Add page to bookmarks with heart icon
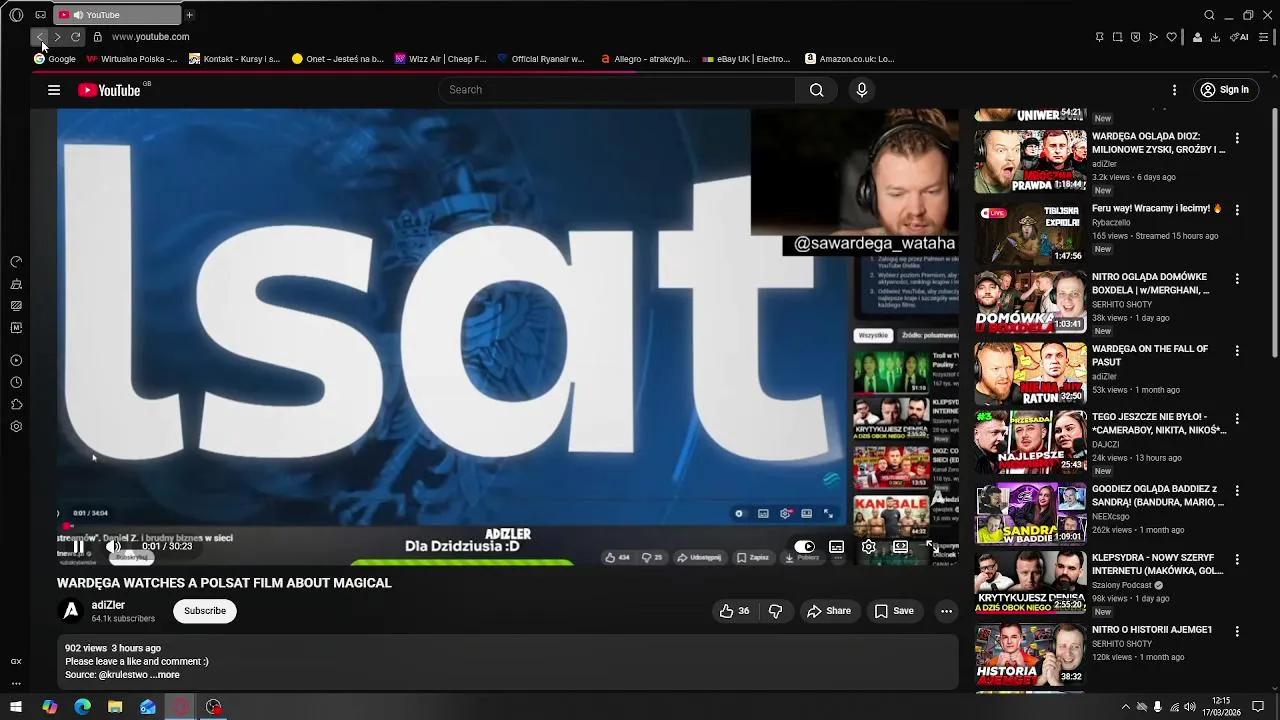Viewport: 1280px width, 720px height. (1171, 37)
